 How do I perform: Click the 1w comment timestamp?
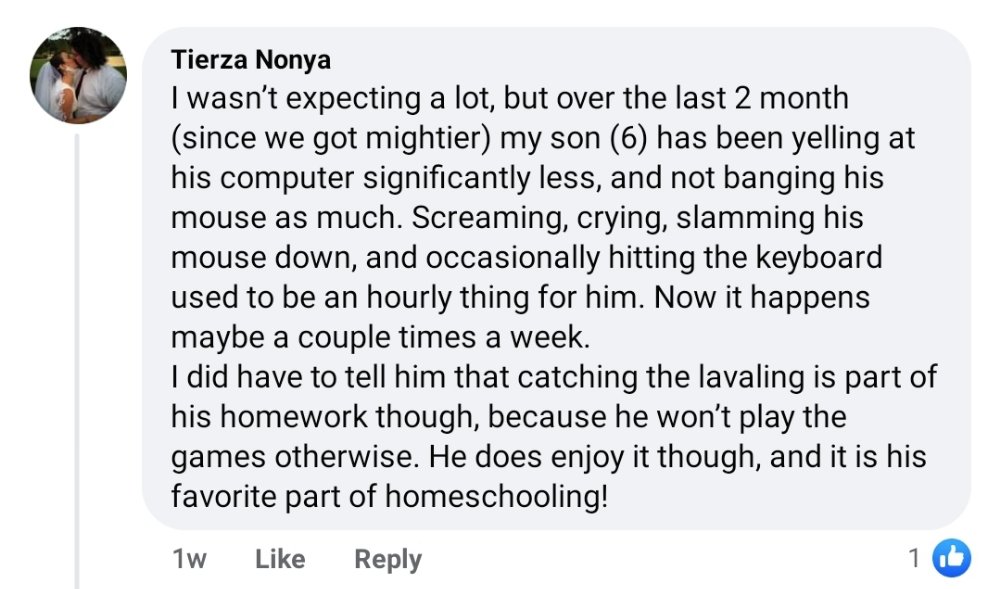point(189,560)
